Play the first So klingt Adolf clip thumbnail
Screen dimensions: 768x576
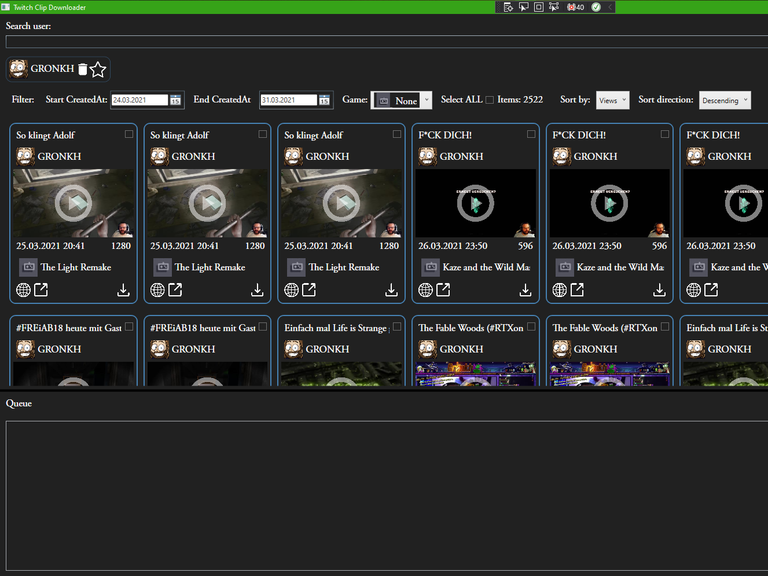point(73,203)
